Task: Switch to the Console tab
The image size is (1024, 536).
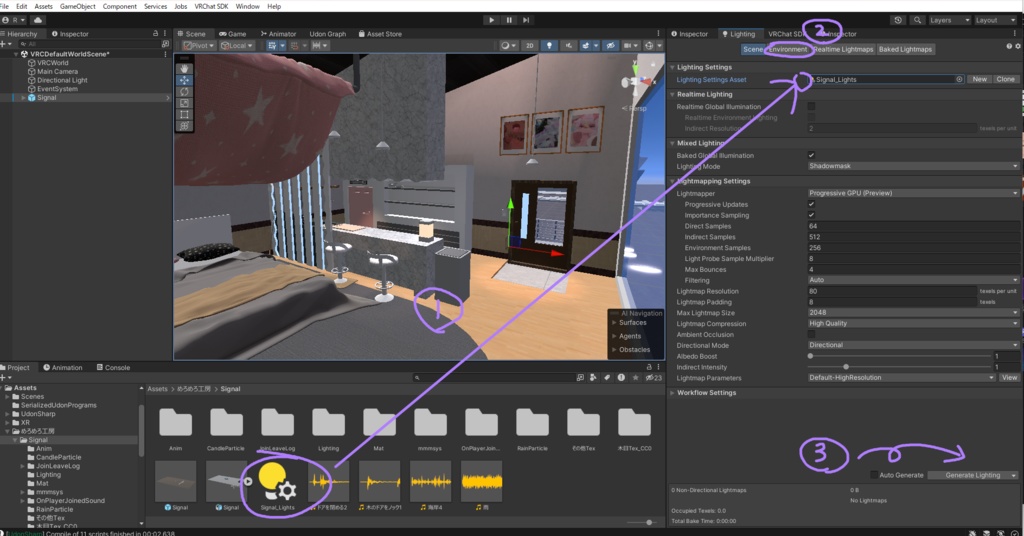Action: pos(113,368)
